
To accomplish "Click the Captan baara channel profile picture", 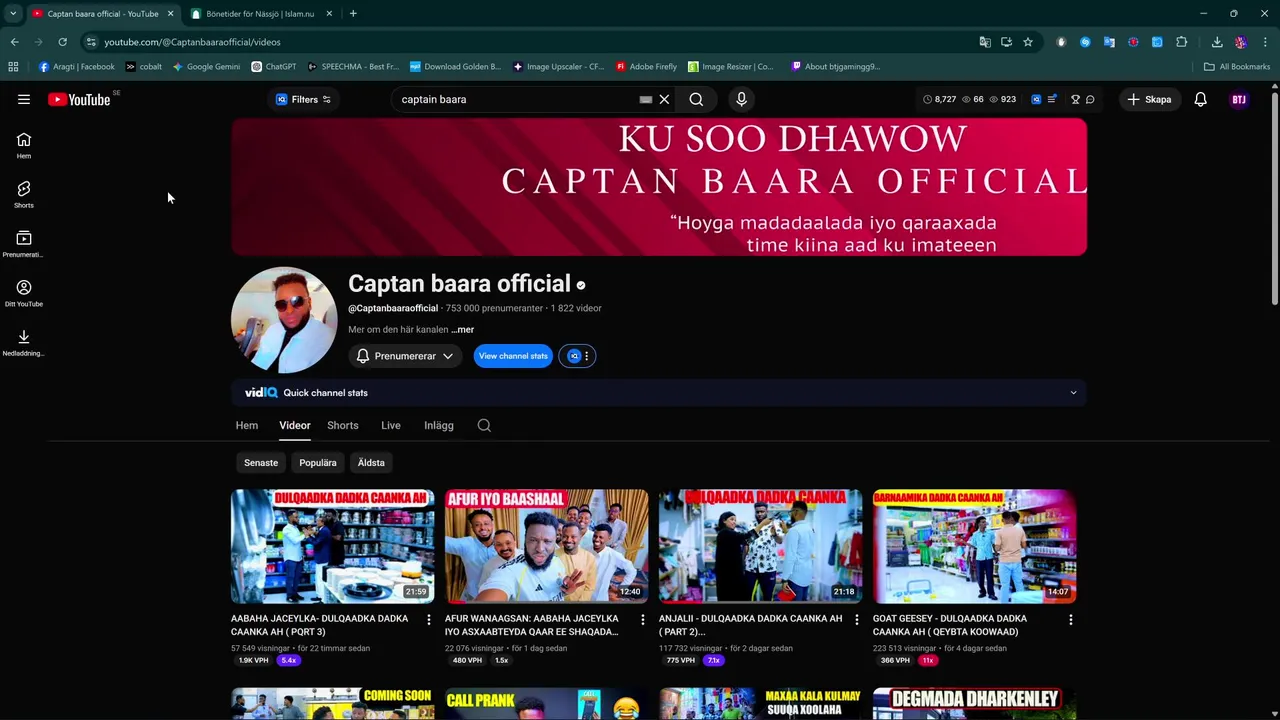I will tap(284, 320).
